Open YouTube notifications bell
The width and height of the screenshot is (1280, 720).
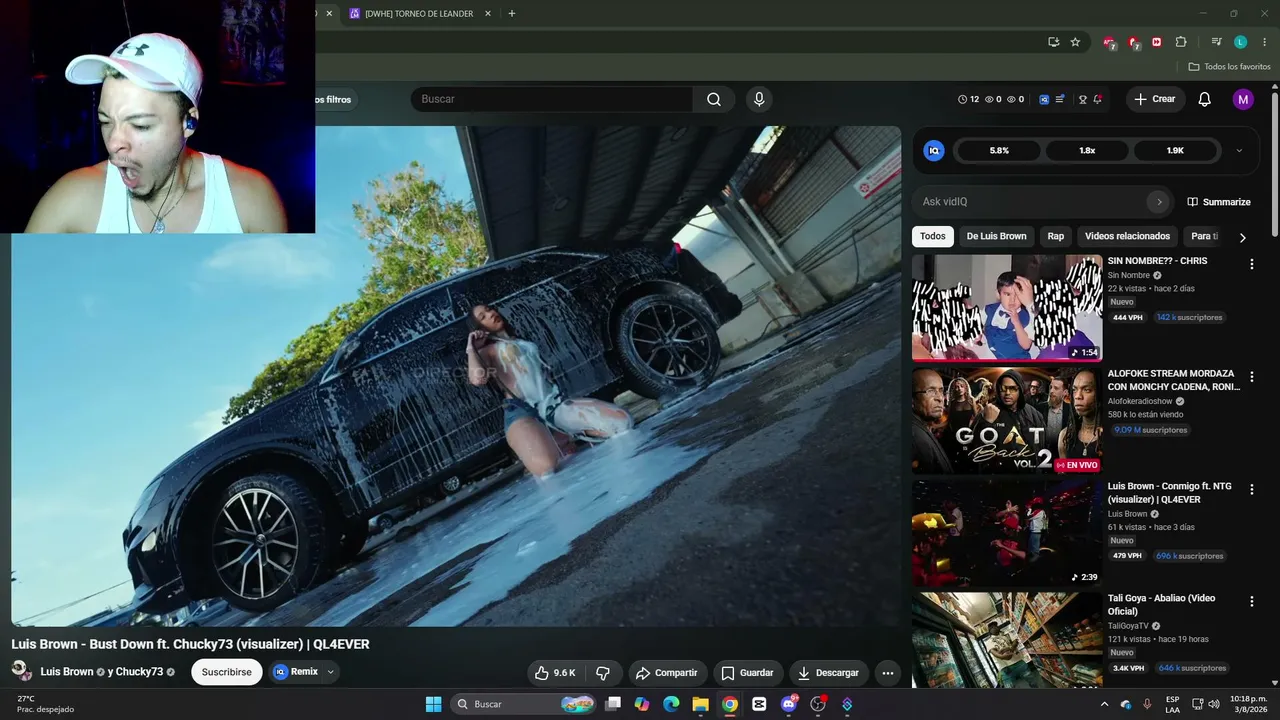(1205, 99)
